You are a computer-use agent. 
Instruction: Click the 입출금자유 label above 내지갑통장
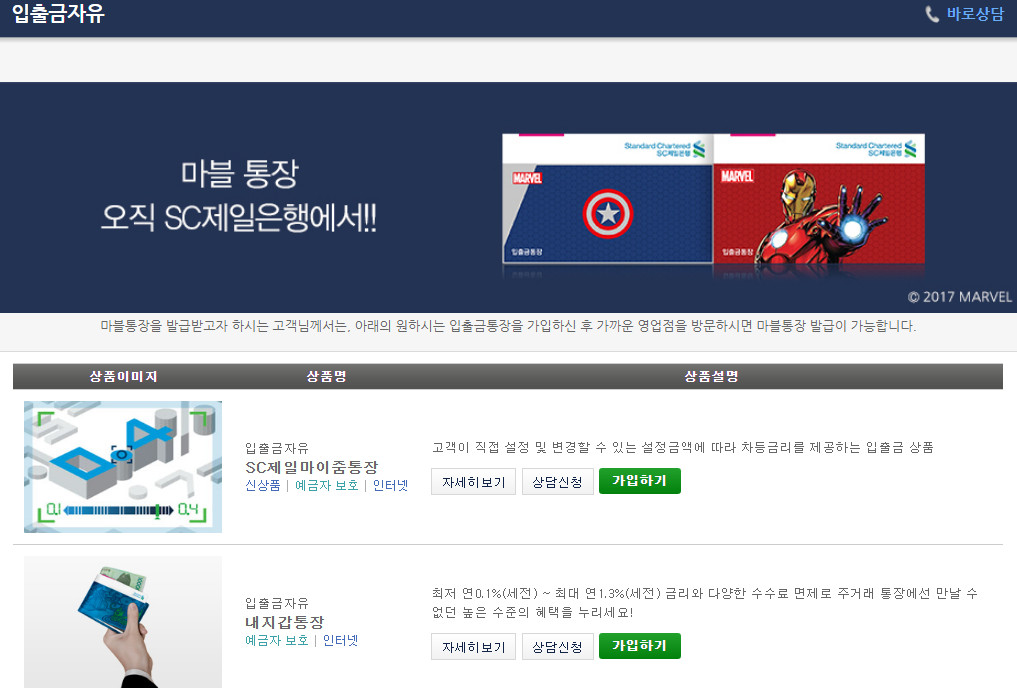coord(277,603)
